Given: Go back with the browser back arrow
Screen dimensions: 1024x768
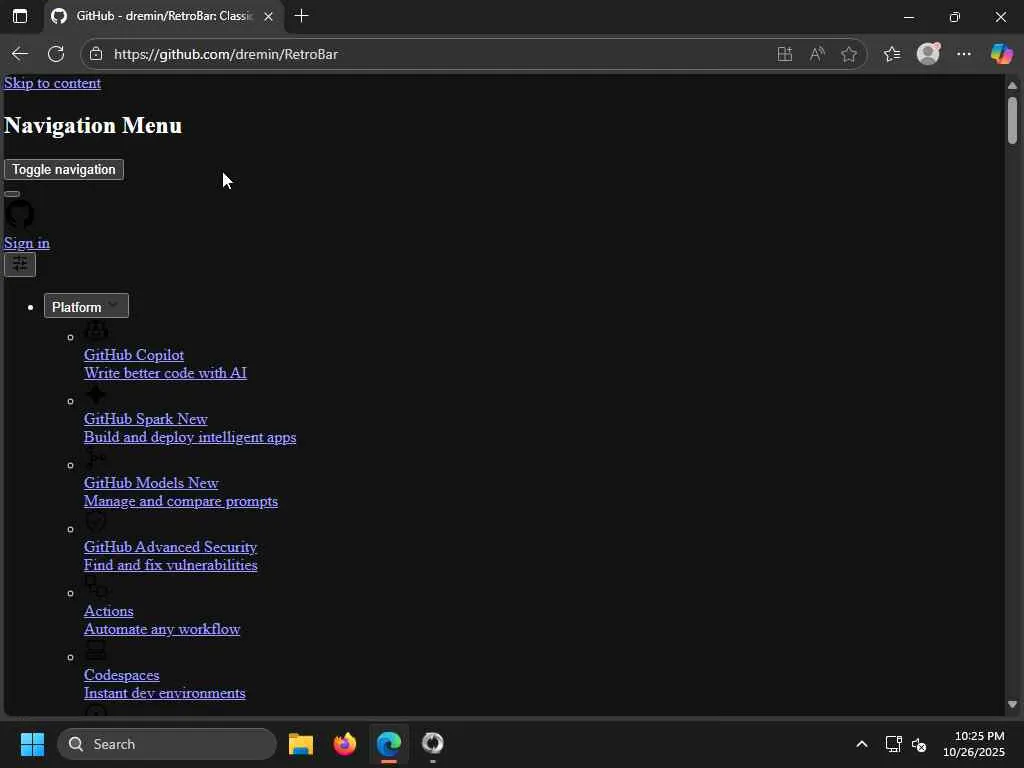Looking at the screenshot, I should [x=20, y=54].
